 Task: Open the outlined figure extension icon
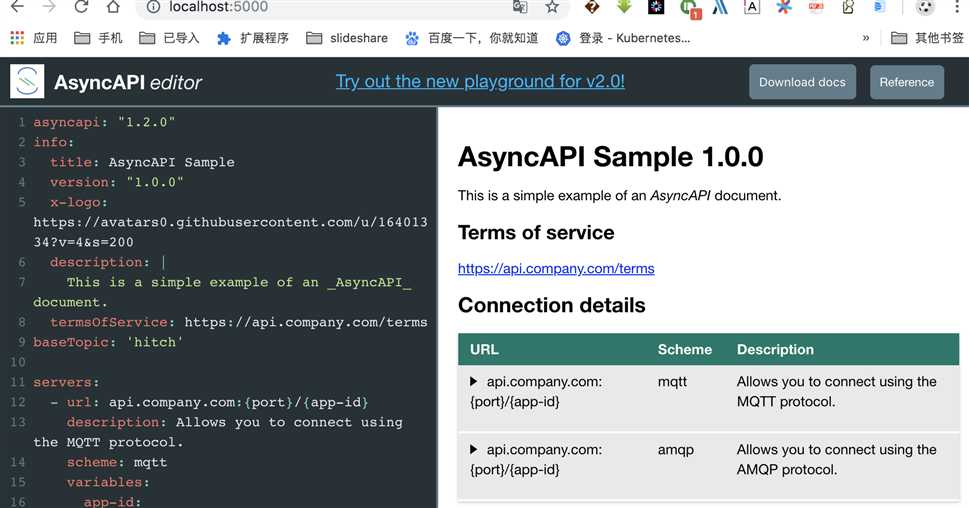[x=848, y=7]
